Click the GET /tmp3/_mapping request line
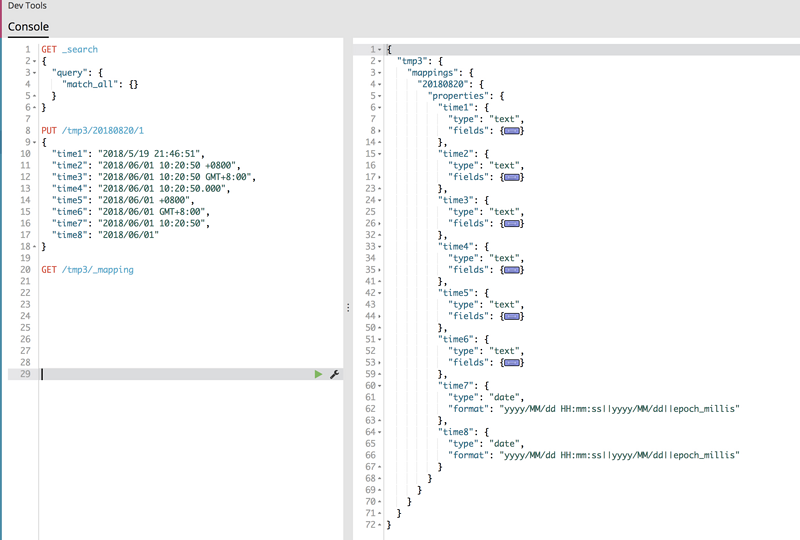The width and height of the screenshot is (800, 540). [x=87, y=270]
